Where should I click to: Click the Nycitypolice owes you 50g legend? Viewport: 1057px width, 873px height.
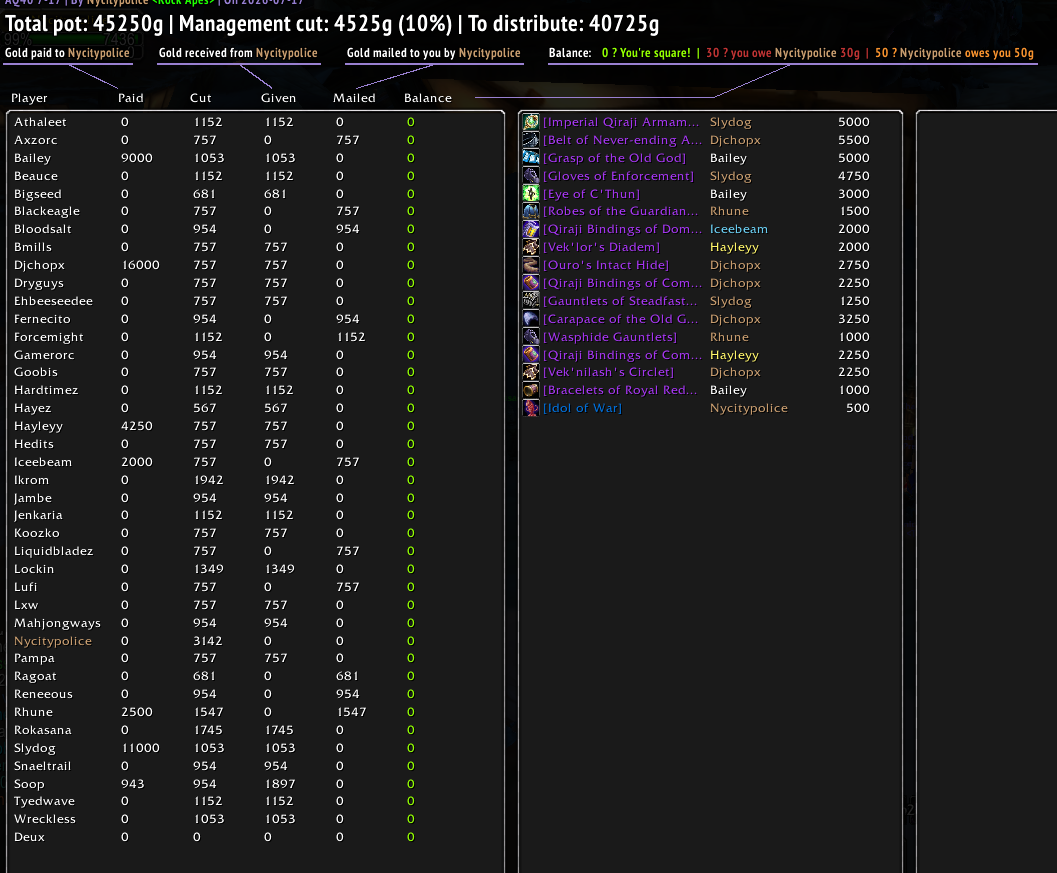pyautogui.click(x=955, y=53)
